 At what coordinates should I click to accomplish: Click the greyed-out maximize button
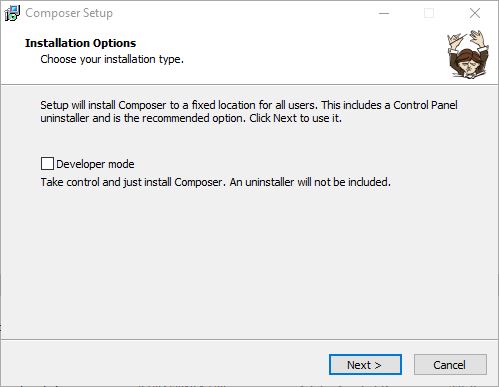[x=429, y=13]
